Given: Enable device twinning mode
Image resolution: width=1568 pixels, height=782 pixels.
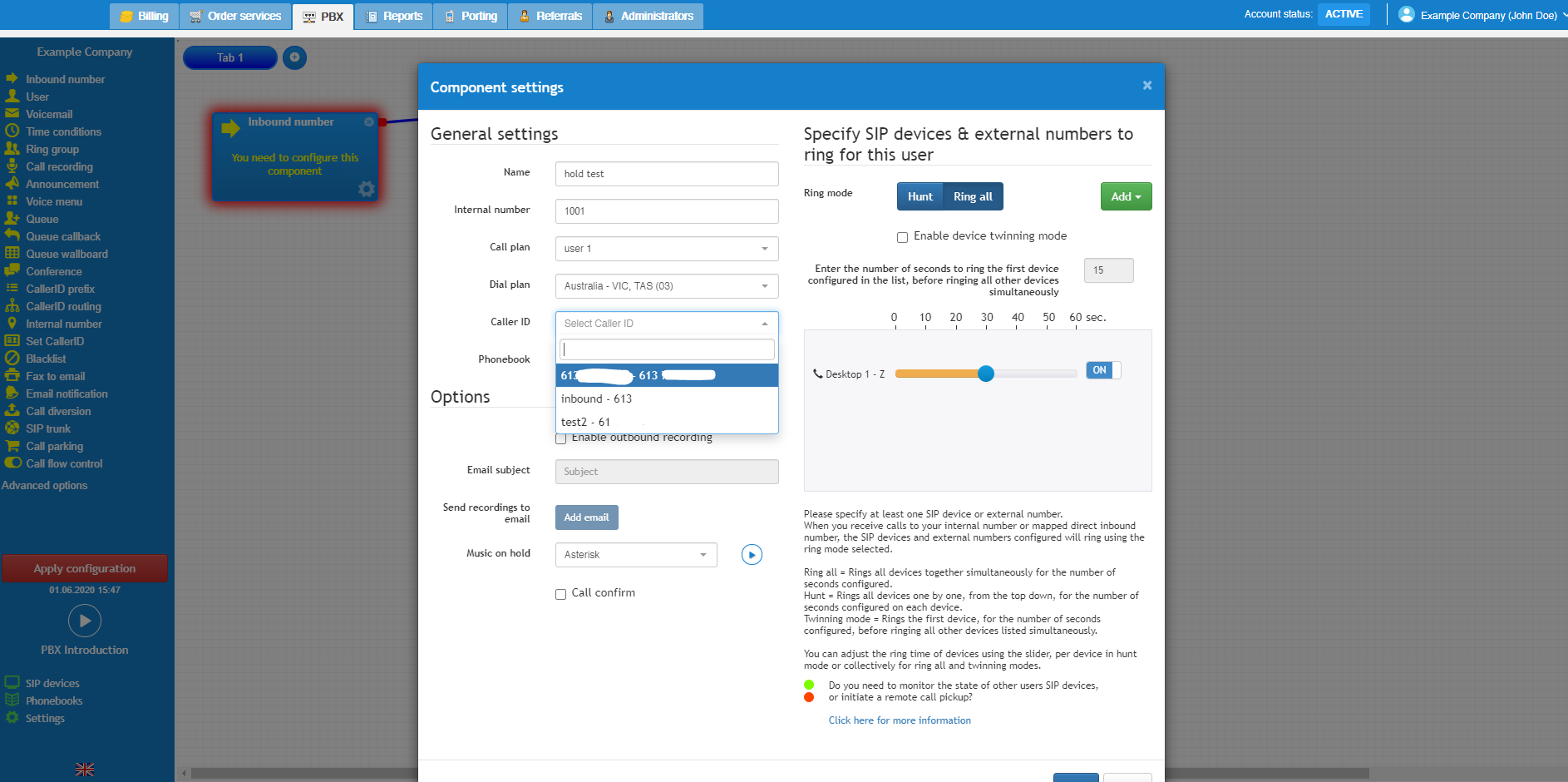Looking at the screenshot, I should [902, 237].
